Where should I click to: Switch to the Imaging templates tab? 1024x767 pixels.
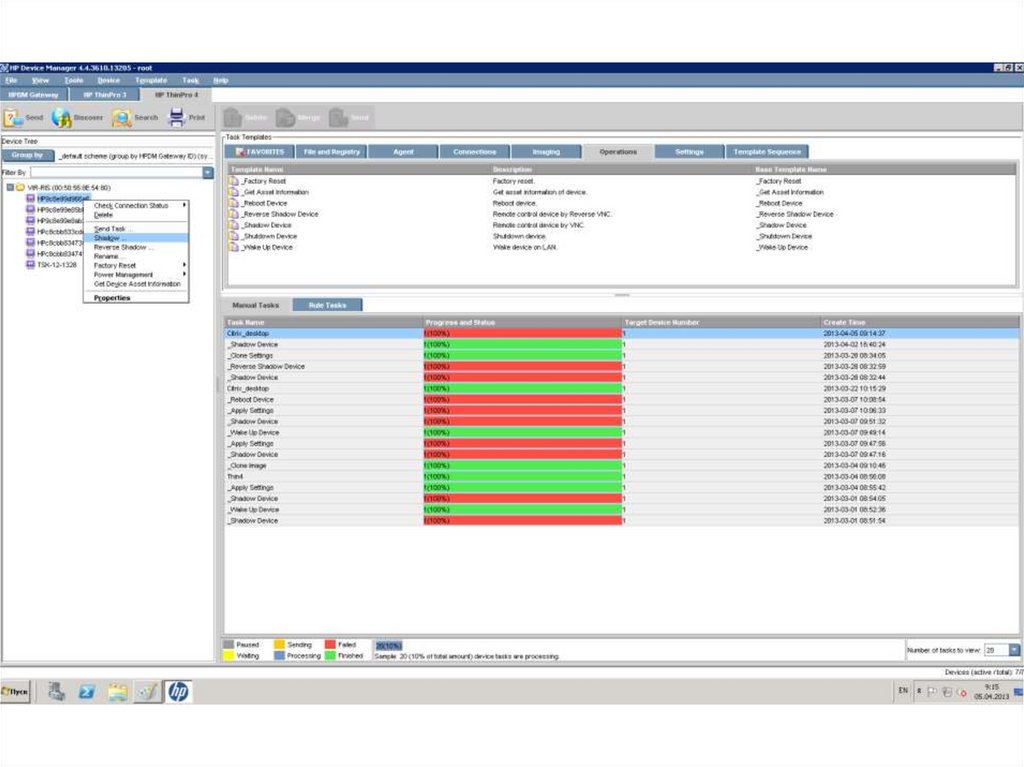pos(546,152)
